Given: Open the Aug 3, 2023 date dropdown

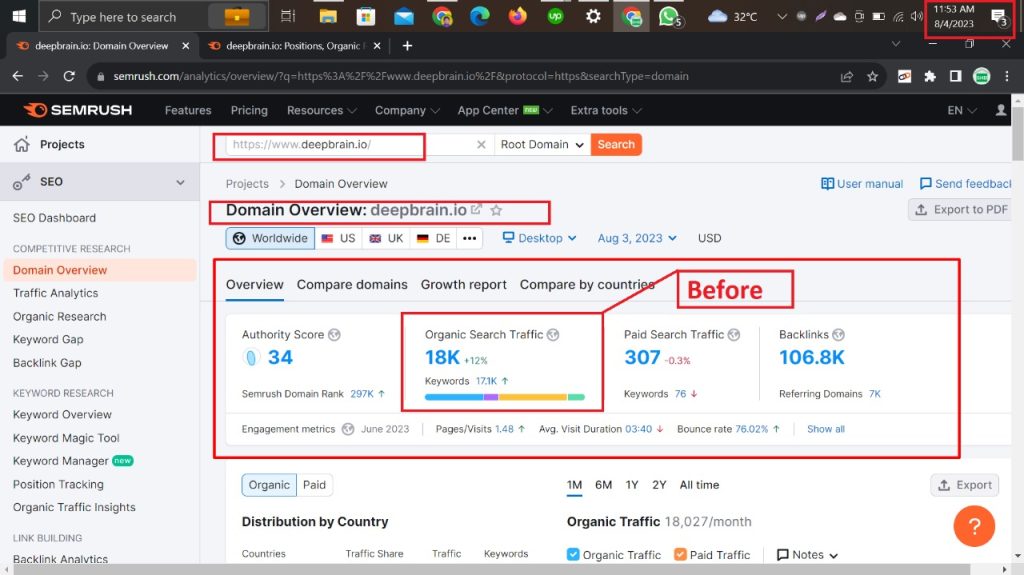Looking at the screenshot, I should (x=637, y=238).
